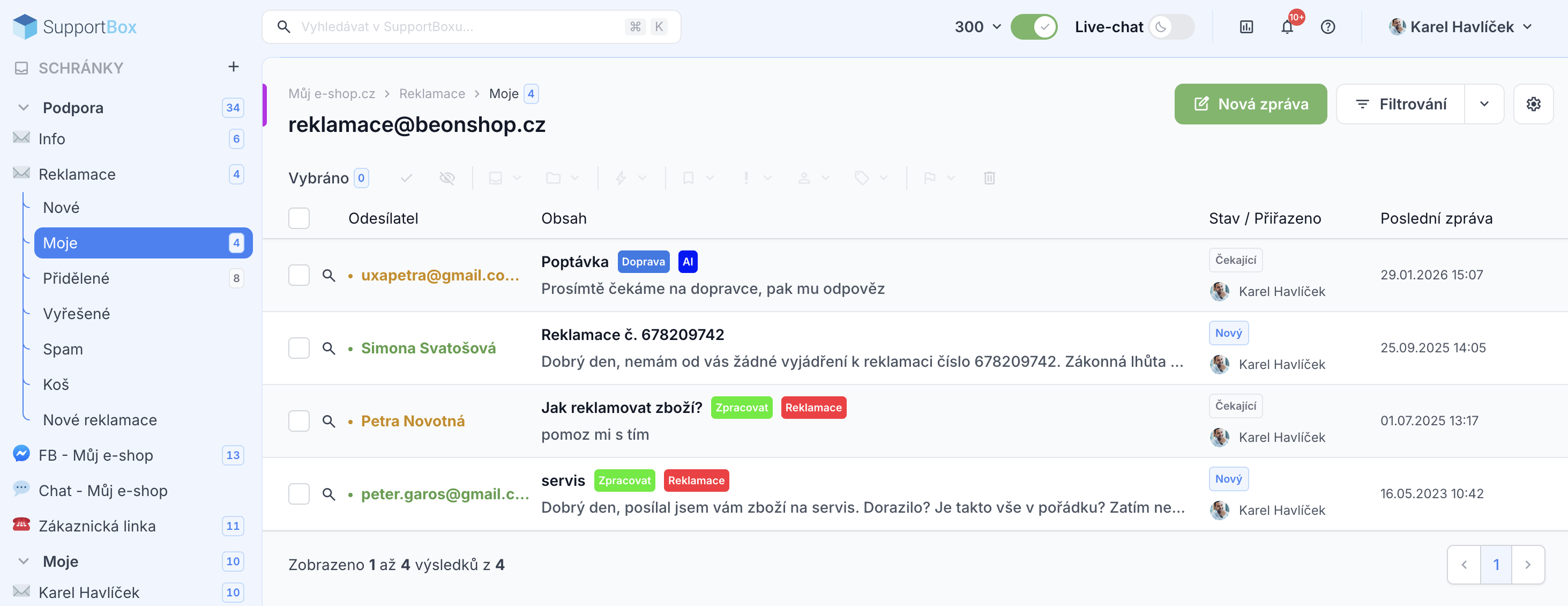Collapse the Podpora mailbox group

(24, 108)
